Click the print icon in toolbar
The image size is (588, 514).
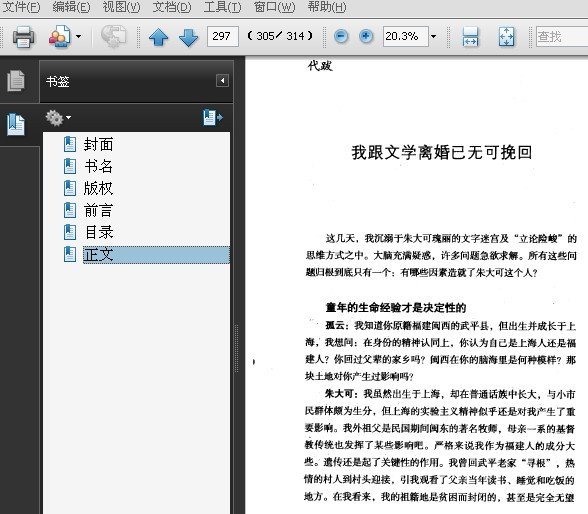point(23,37)
